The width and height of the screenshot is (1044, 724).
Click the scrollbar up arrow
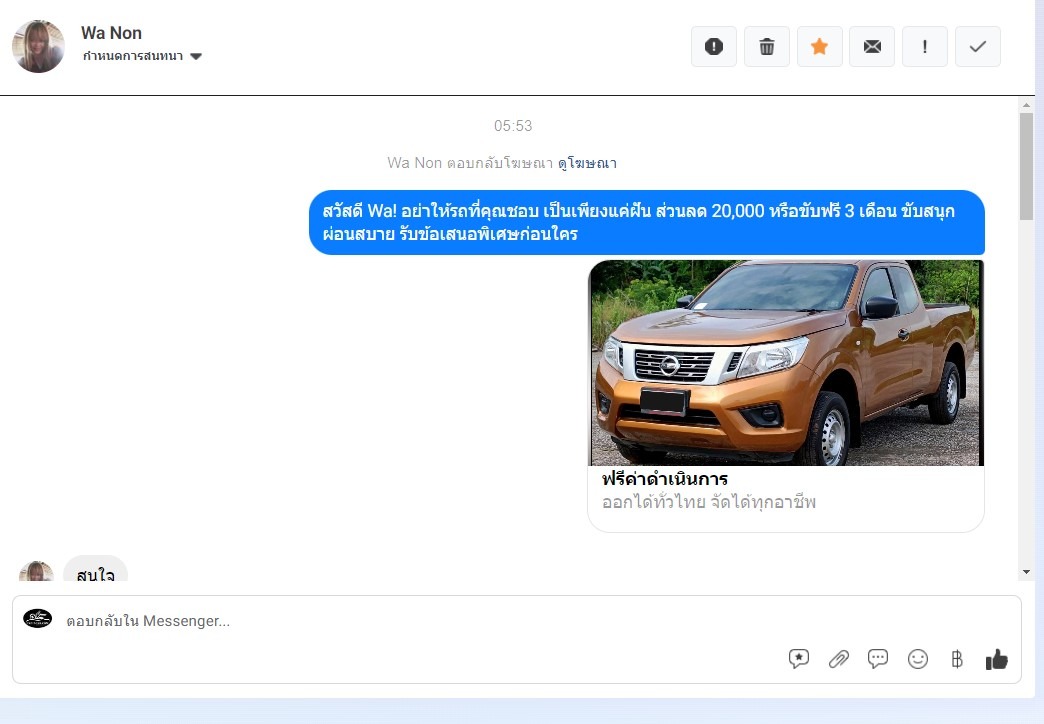click(x=1026, y=105)
